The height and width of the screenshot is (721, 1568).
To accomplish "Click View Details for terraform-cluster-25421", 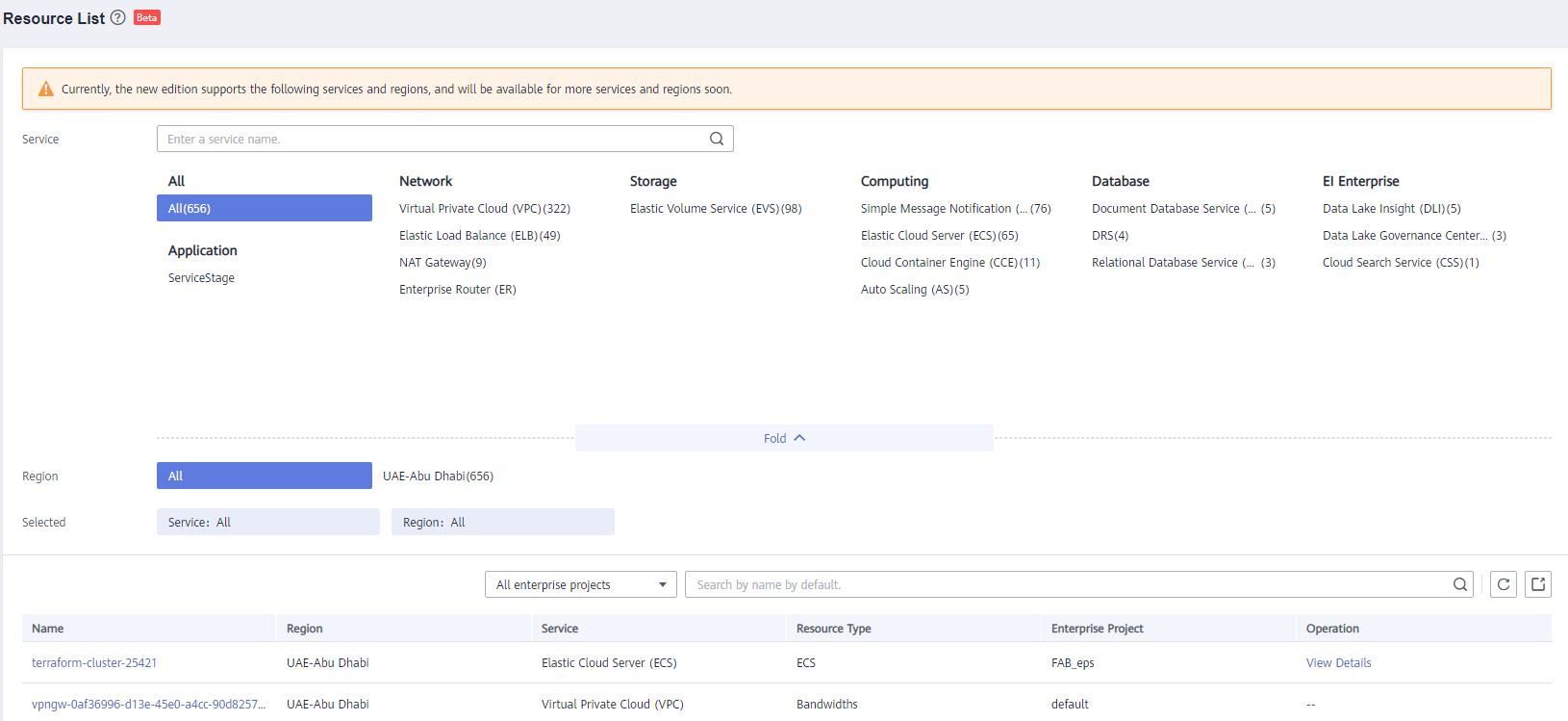I will [1338, 662].
